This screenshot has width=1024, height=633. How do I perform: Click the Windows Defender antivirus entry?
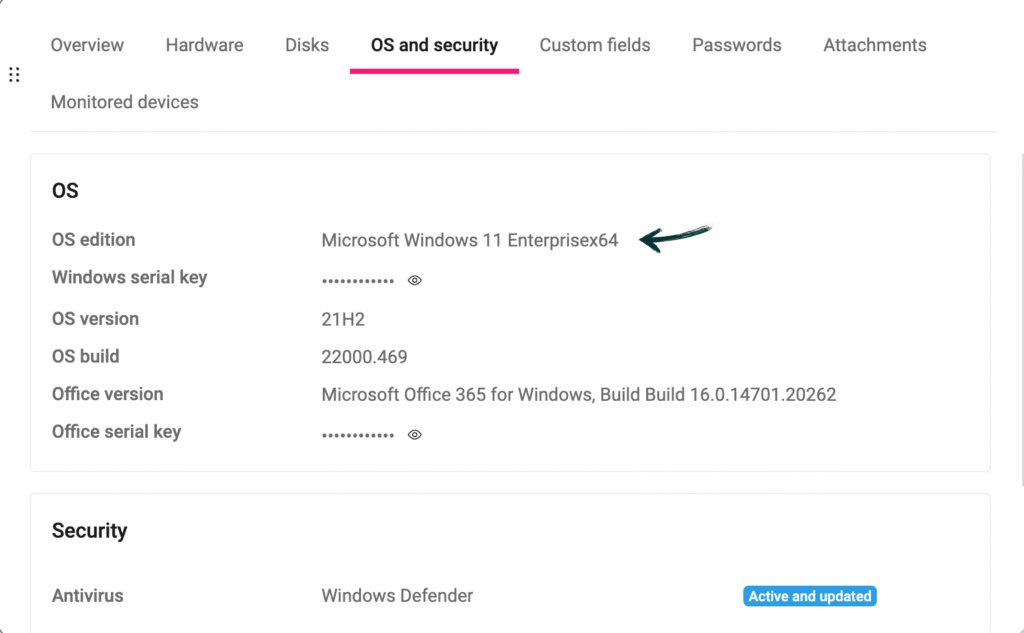[396, 595]
